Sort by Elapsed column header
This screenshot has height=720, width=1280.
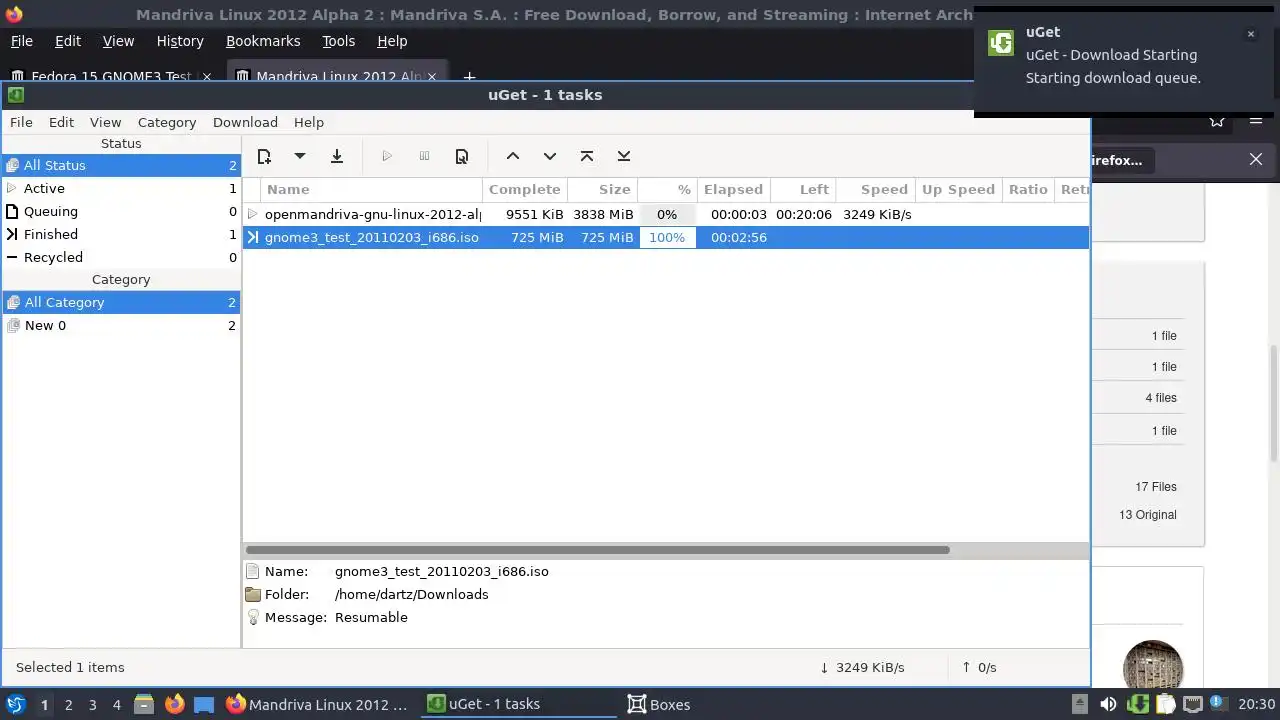[733, 189]
